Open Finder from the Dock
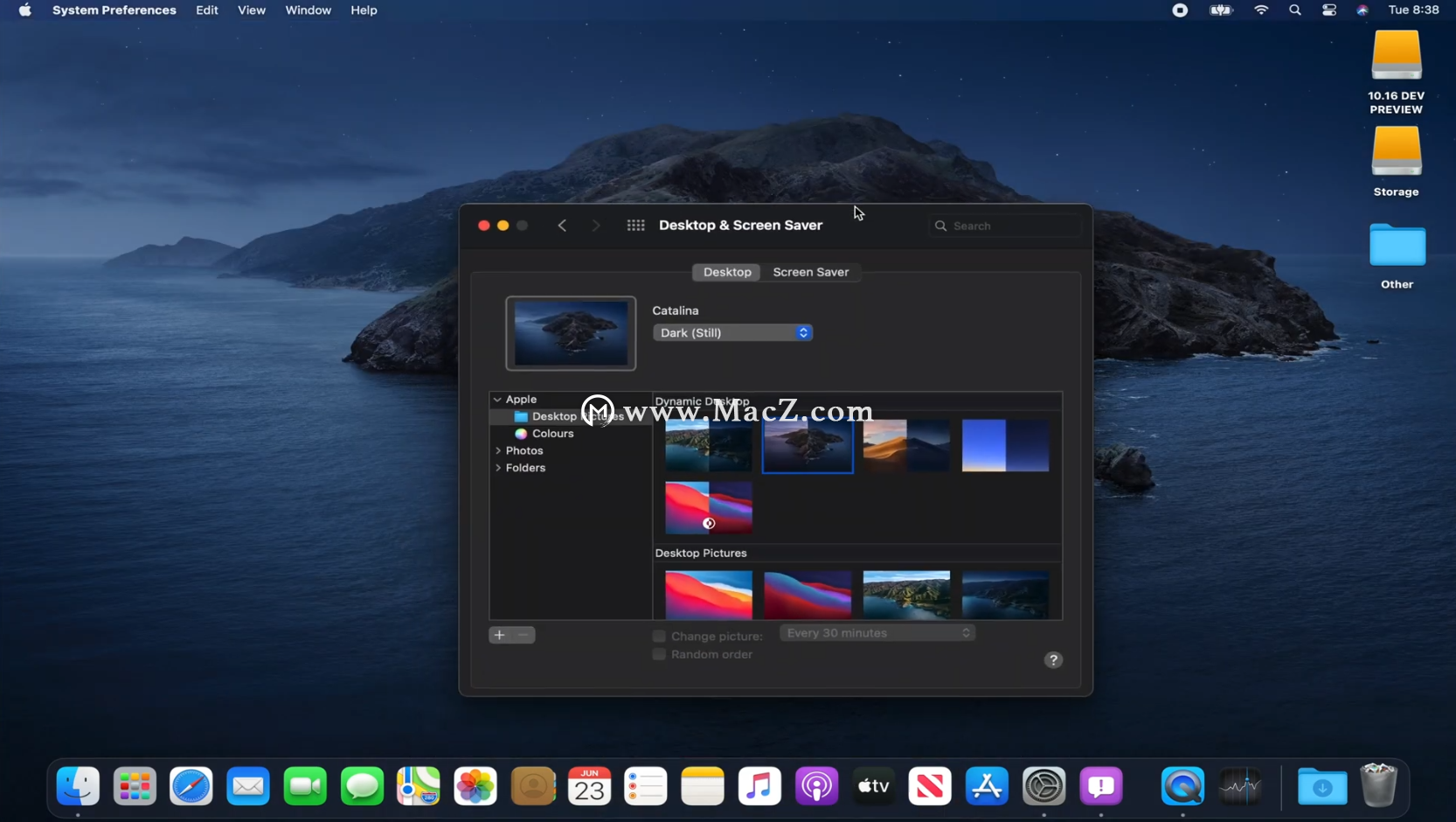Screen dimensions: 1456x822 (78, 786)
